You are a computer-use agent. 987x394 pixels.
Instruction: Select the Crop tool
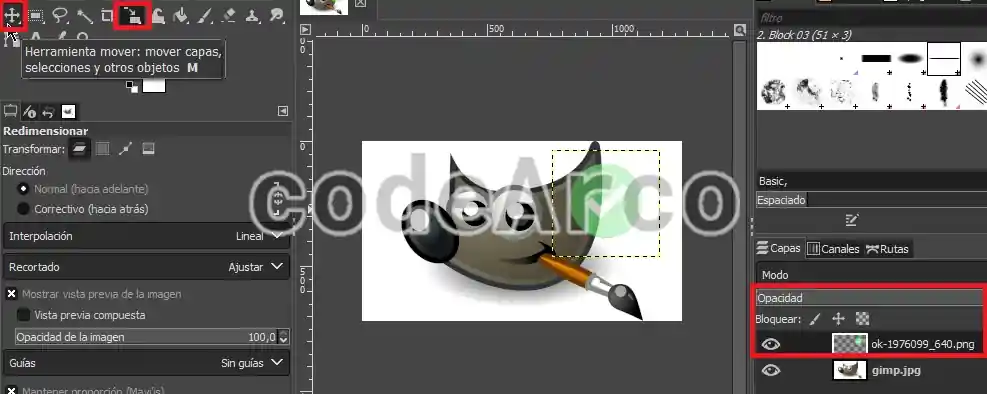(x=108, y=16)
